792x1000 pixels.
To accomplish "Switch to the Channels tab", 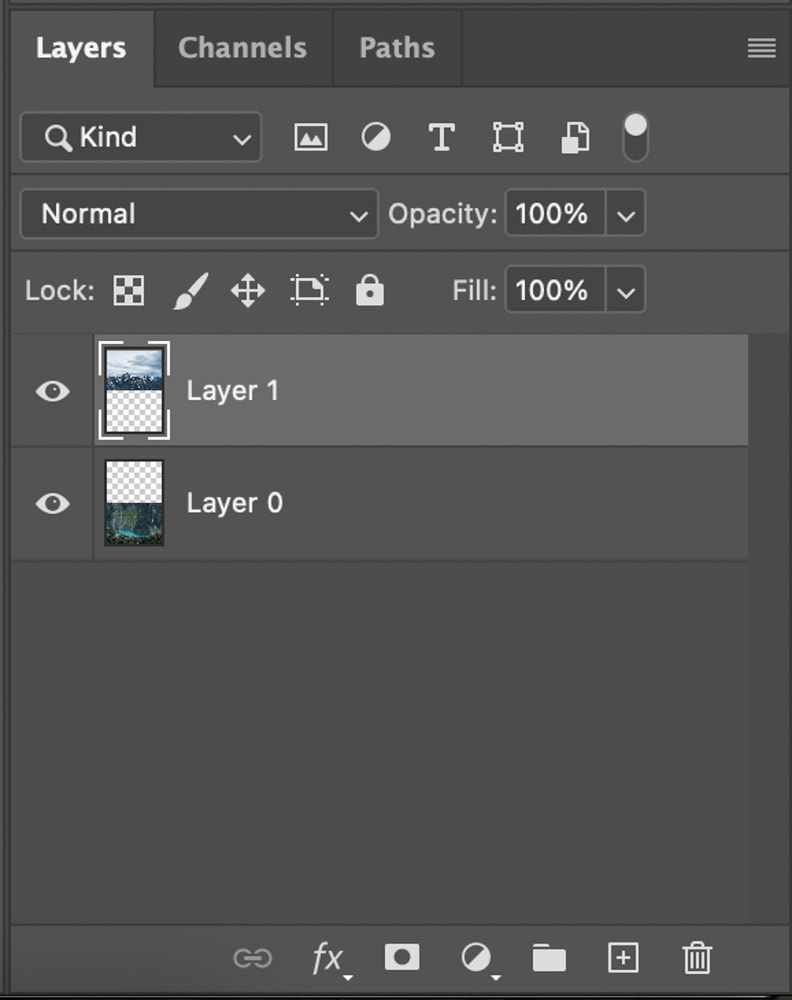I will click(x=242, y=48).
